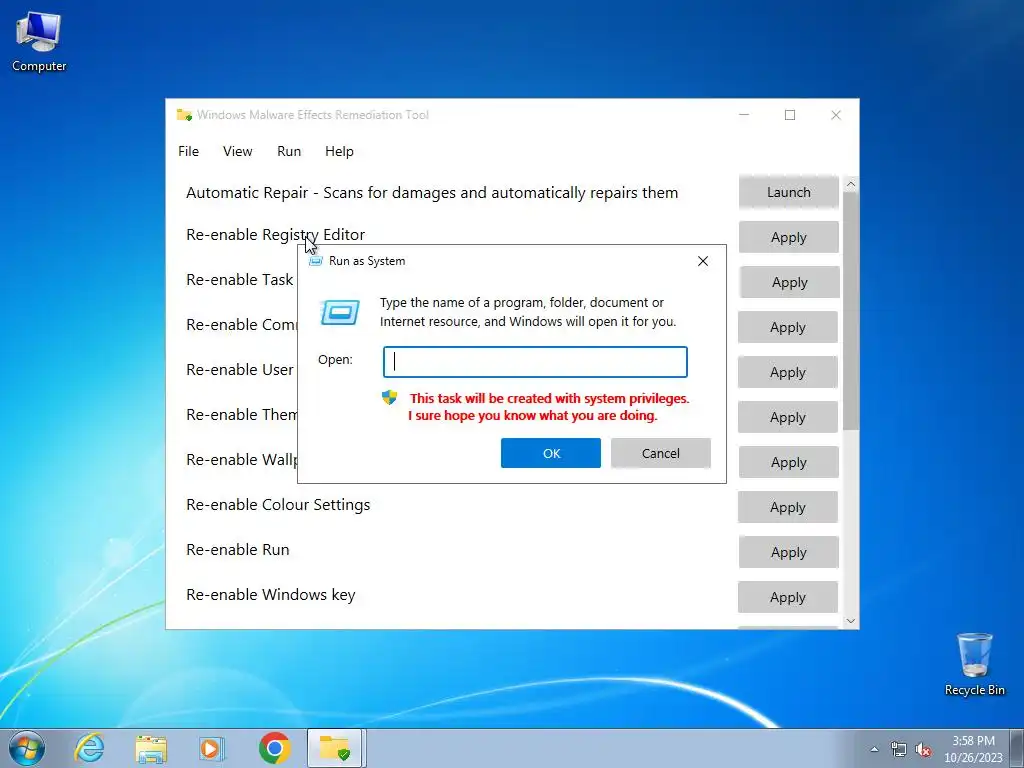Click the Remediation Tool title bar icon
Image resolution: width=1024 pixels, height=768 pixels.
pos(184,115)
